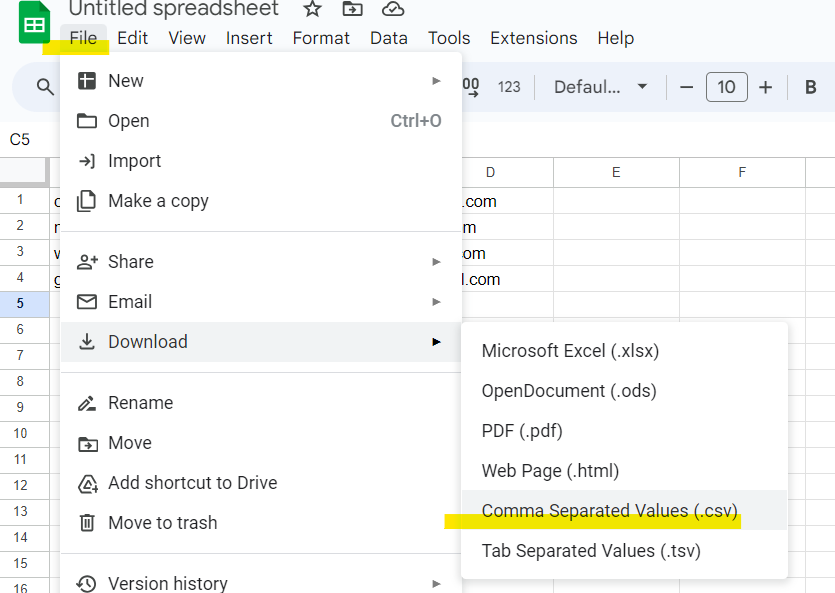Open the Insert menu
Viewport: 835px width, 593px height.
[249, 38]
